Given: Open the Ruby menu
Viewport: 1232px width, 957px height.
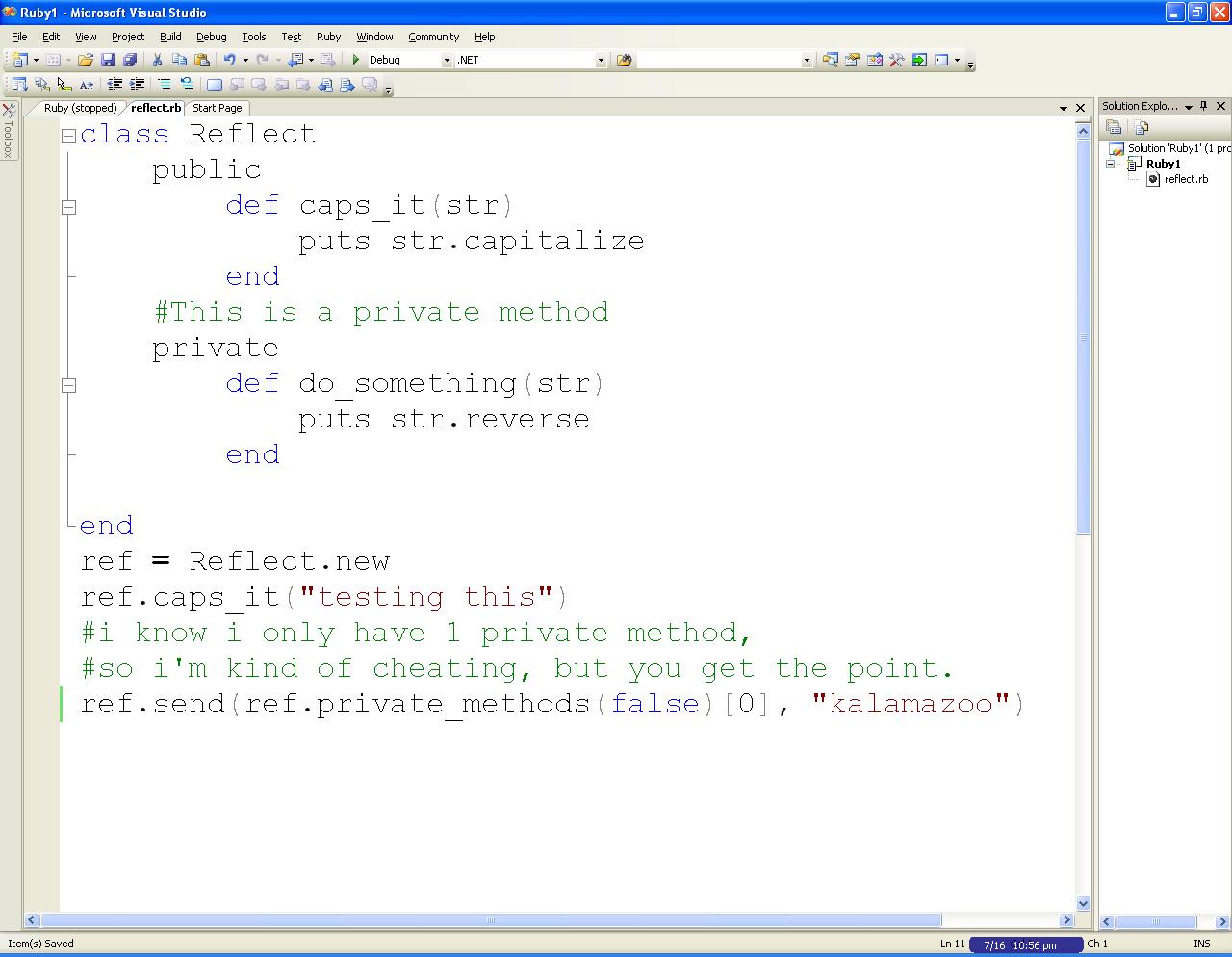Looking at the screenshot, I should 328,37.
